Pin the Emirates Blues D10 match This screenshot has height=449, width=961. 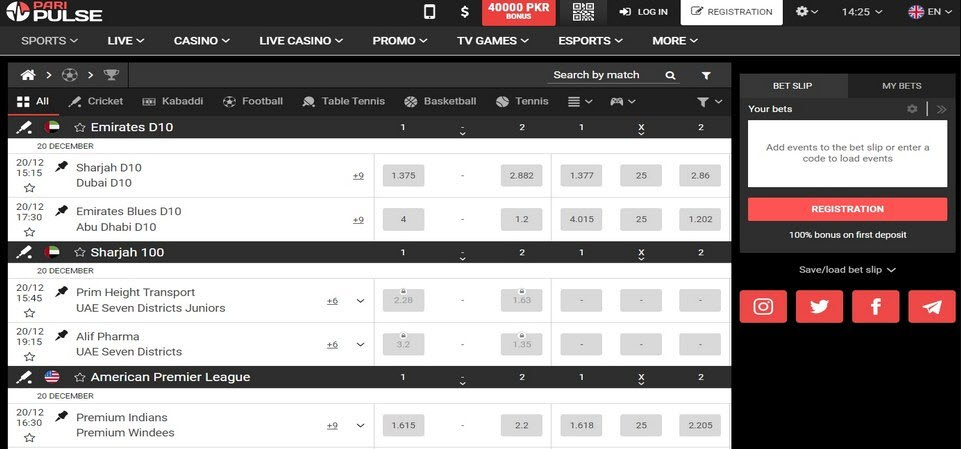point(61,211)
